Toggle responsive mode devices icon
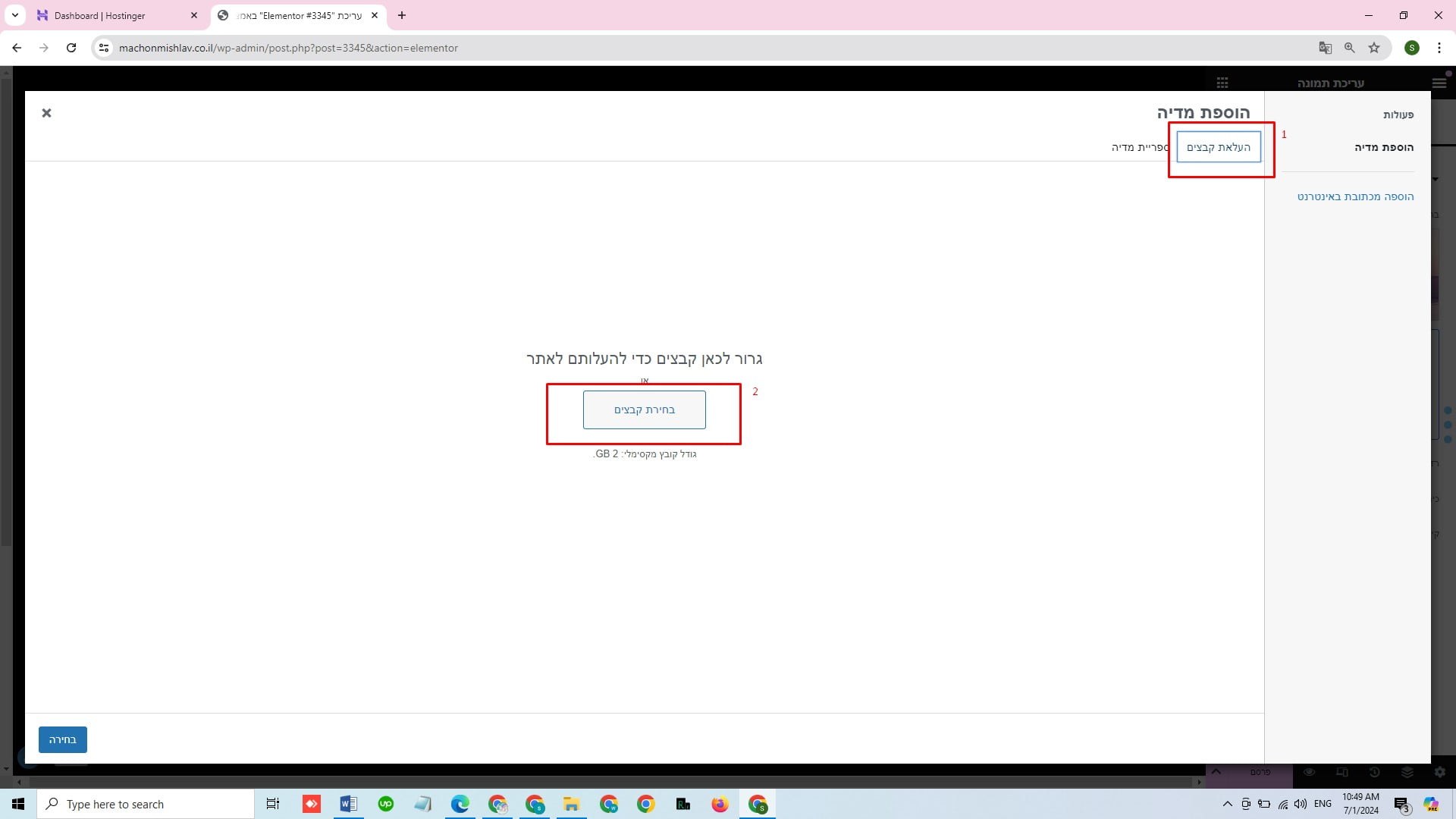Image resolution: width=1456 pixels, height=819 pixels. pos(1342,772)
